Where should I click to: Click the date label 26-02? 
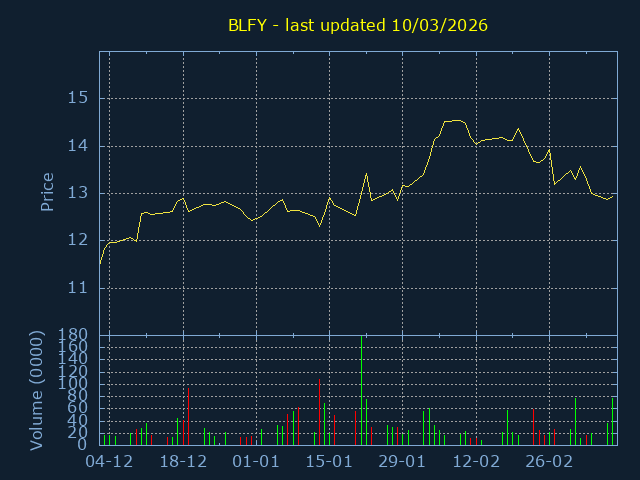point(549,462)
